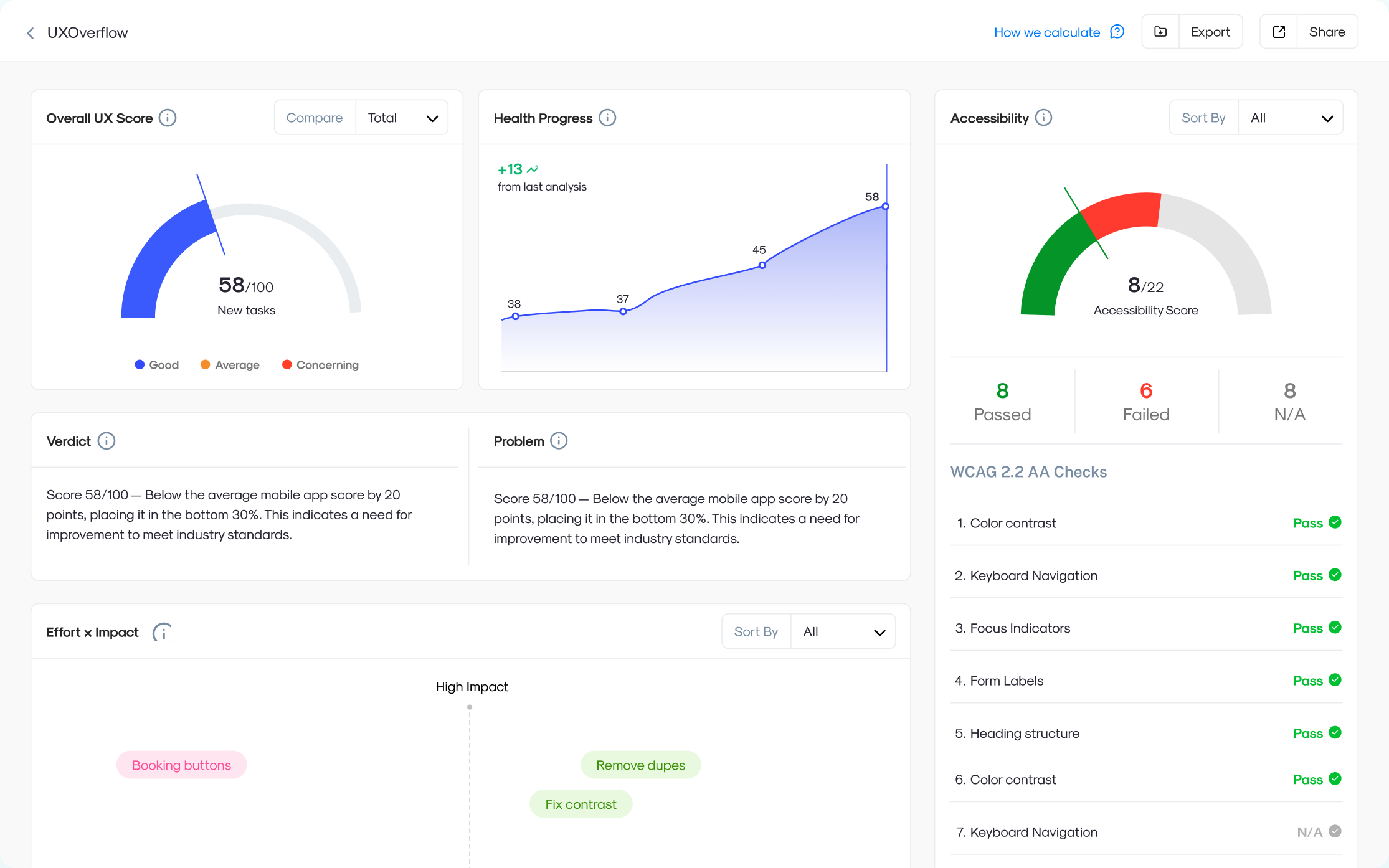Open info icon beside Health Progress
Image resolution: width=1389 pixels, height=868 pixels.
coord(607,118)
